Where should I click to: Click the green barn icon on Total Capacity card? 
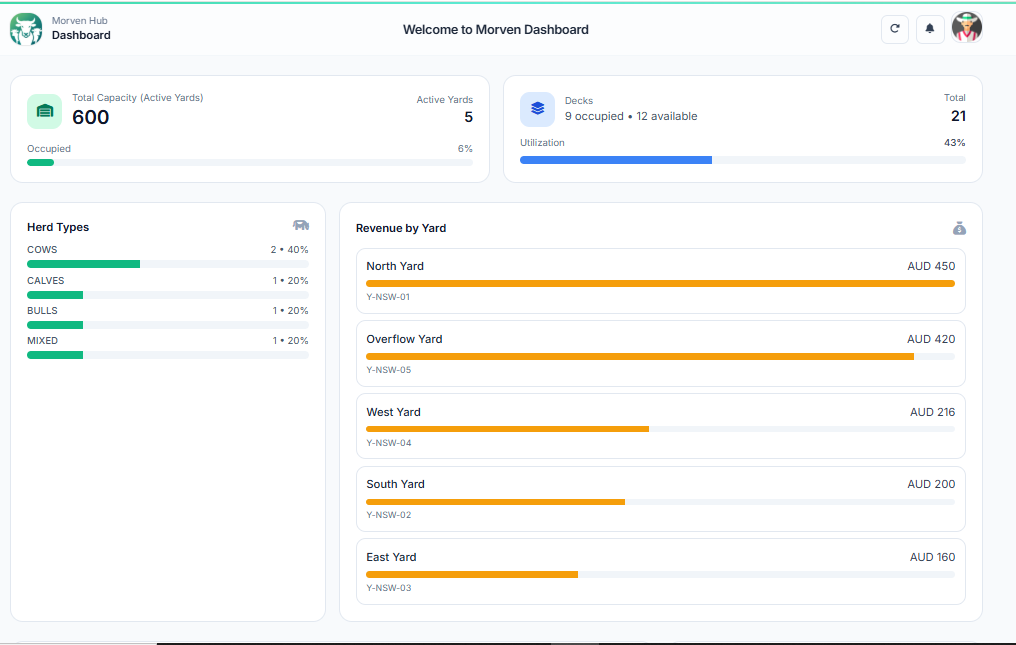click(44, 109)
